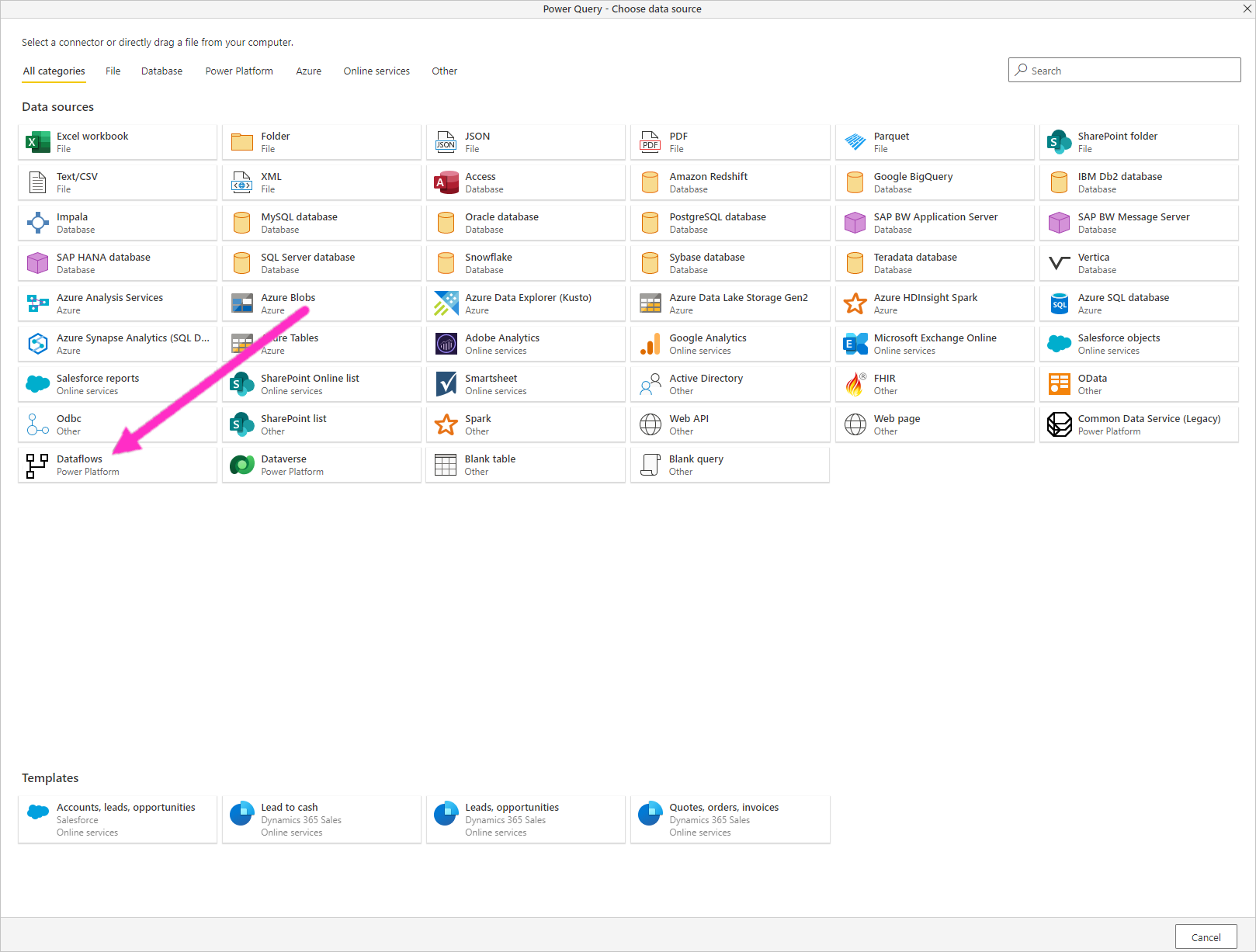Open the Quotes, orders, invoices template
The image size is (1256, 952).
pos(730,819)
